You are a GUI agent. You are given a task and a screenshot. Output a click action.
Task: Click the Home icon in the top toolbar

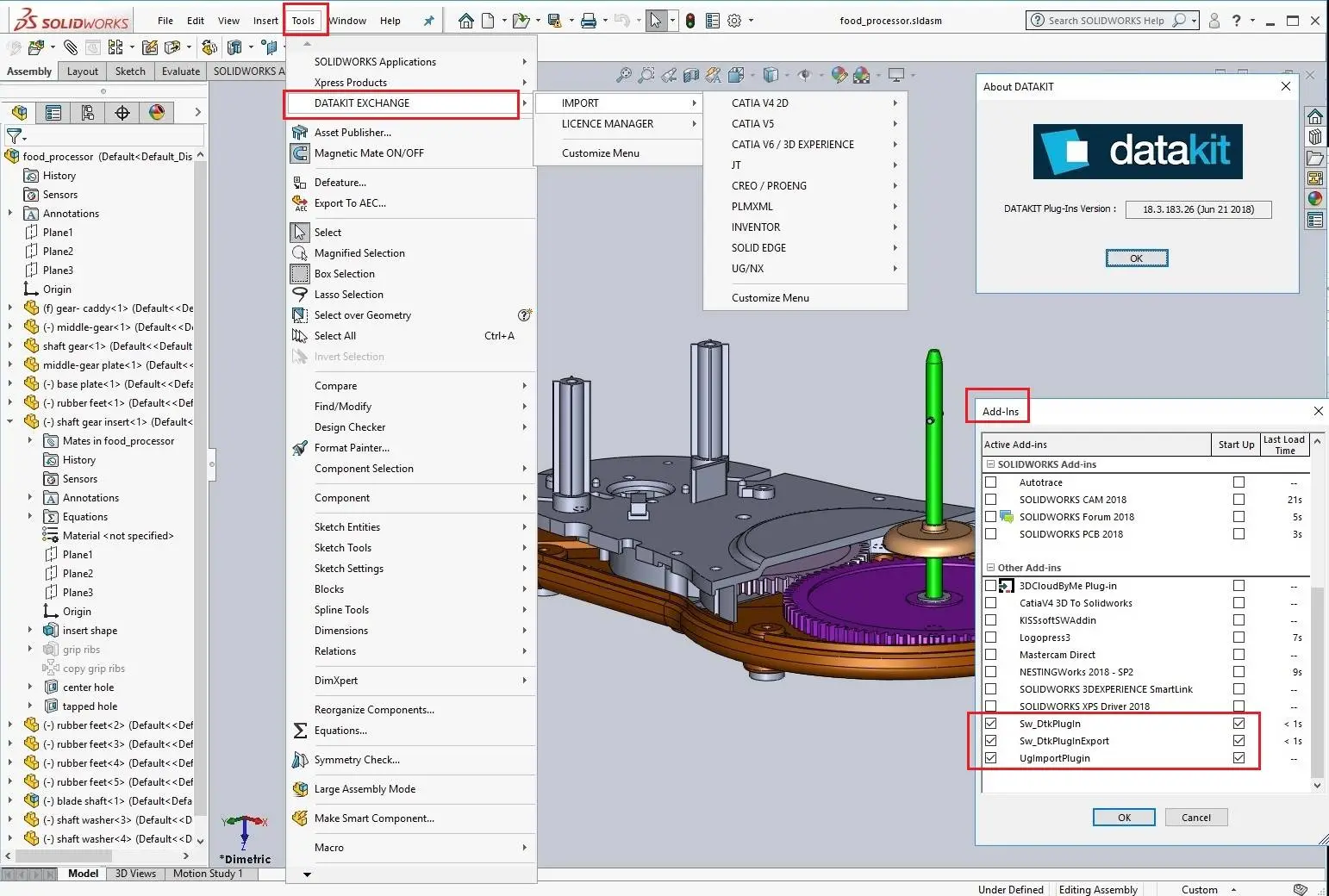point(465,21)
